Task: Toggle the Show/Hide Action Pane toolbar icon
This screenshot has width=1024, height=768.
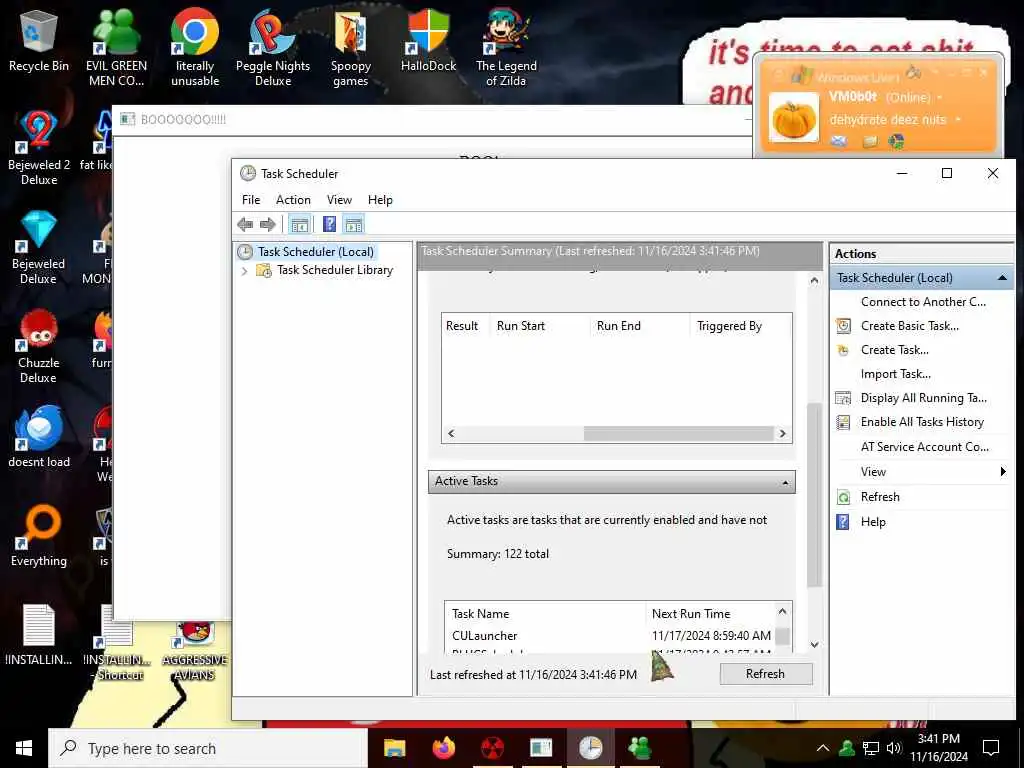Action: (x=354, y=225)
